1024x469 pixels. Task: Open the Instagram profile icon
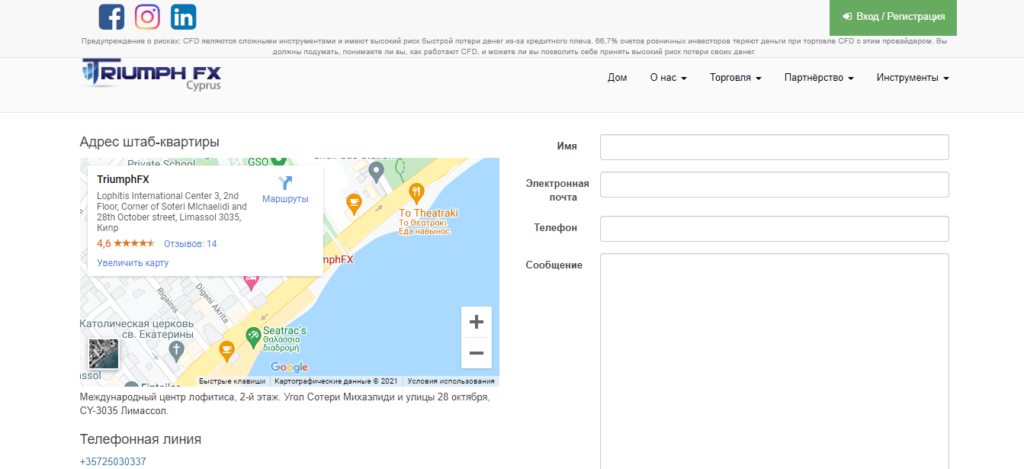coord(148,17)
